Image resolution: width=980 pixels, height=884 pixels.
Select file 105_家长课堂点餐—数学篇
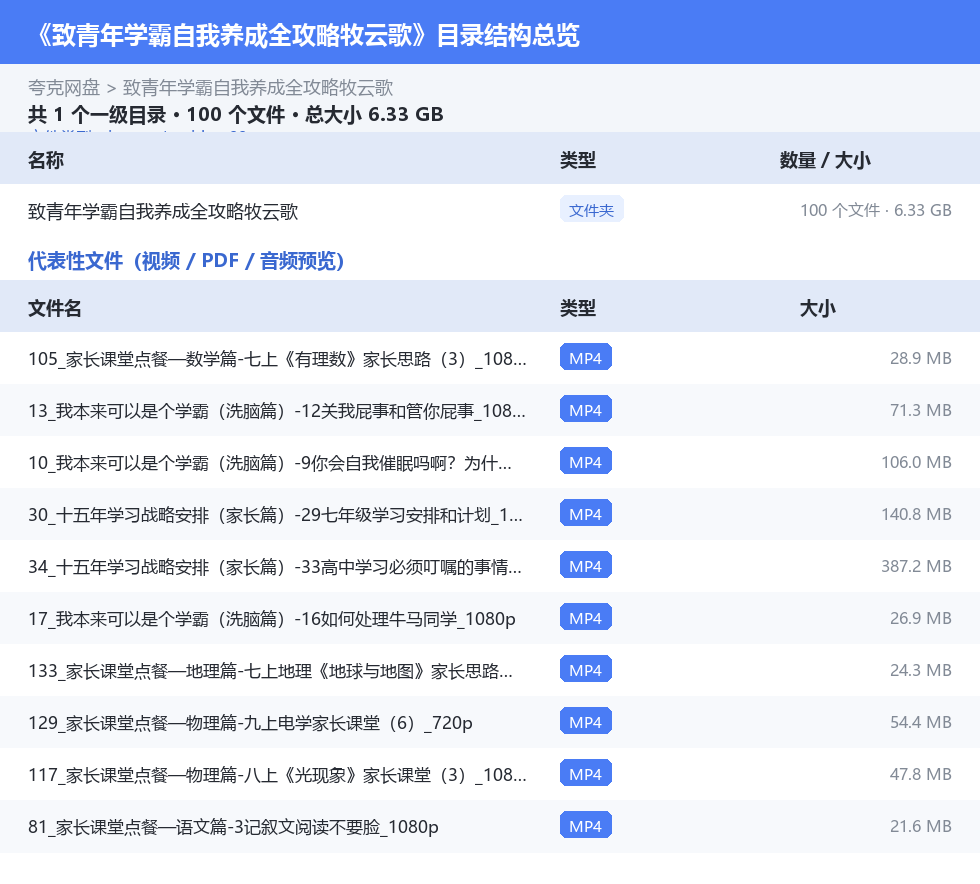point(278,359)
